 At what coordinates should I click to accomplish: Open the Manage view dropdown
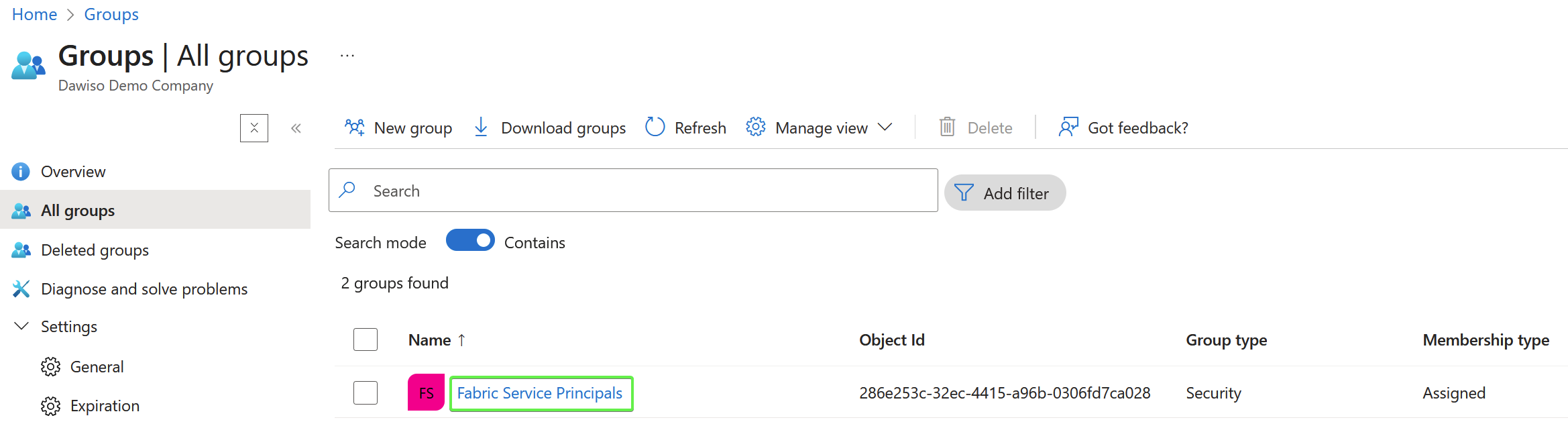tap(886, 127)
